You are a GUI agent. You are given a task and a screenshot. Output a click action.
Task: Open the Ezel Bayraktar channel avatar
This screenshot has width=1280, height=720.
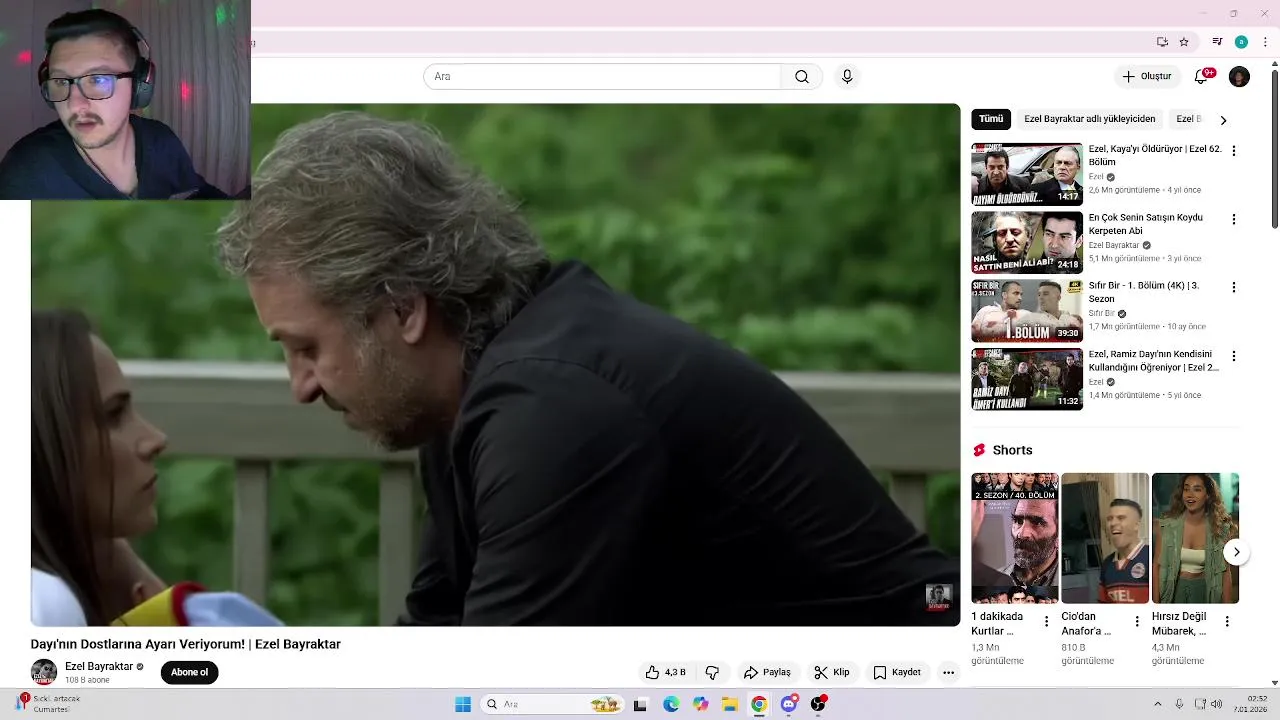coord(44,673)
